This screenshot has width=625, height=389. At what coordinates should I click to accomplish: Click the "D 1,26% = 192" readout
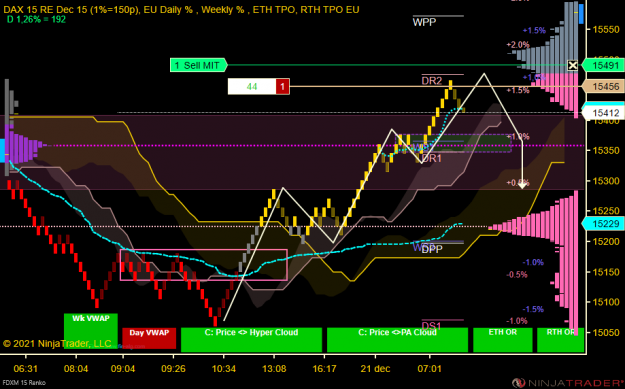click(x=37, y=19)
